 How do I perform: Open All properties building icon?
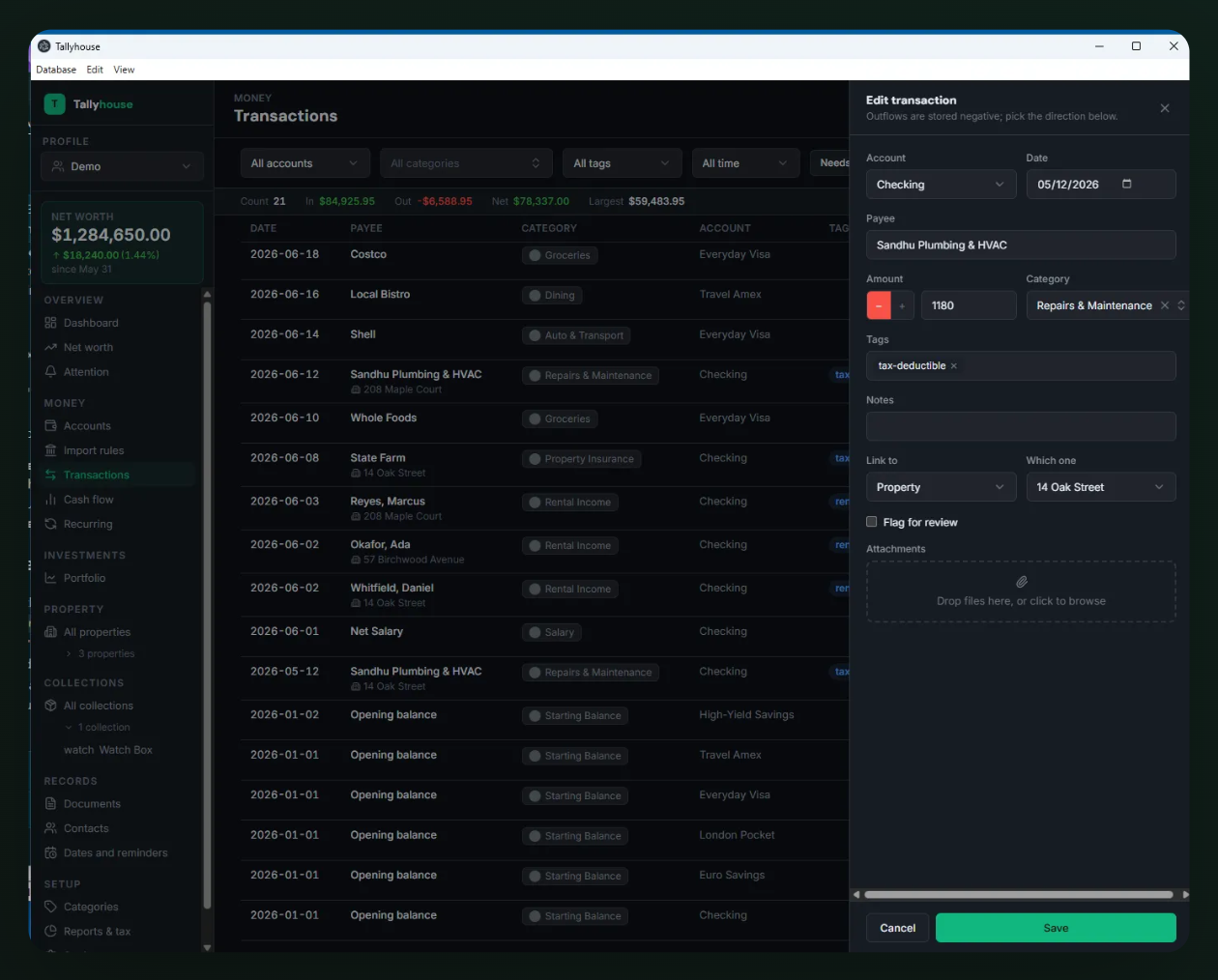pos(50,632)
